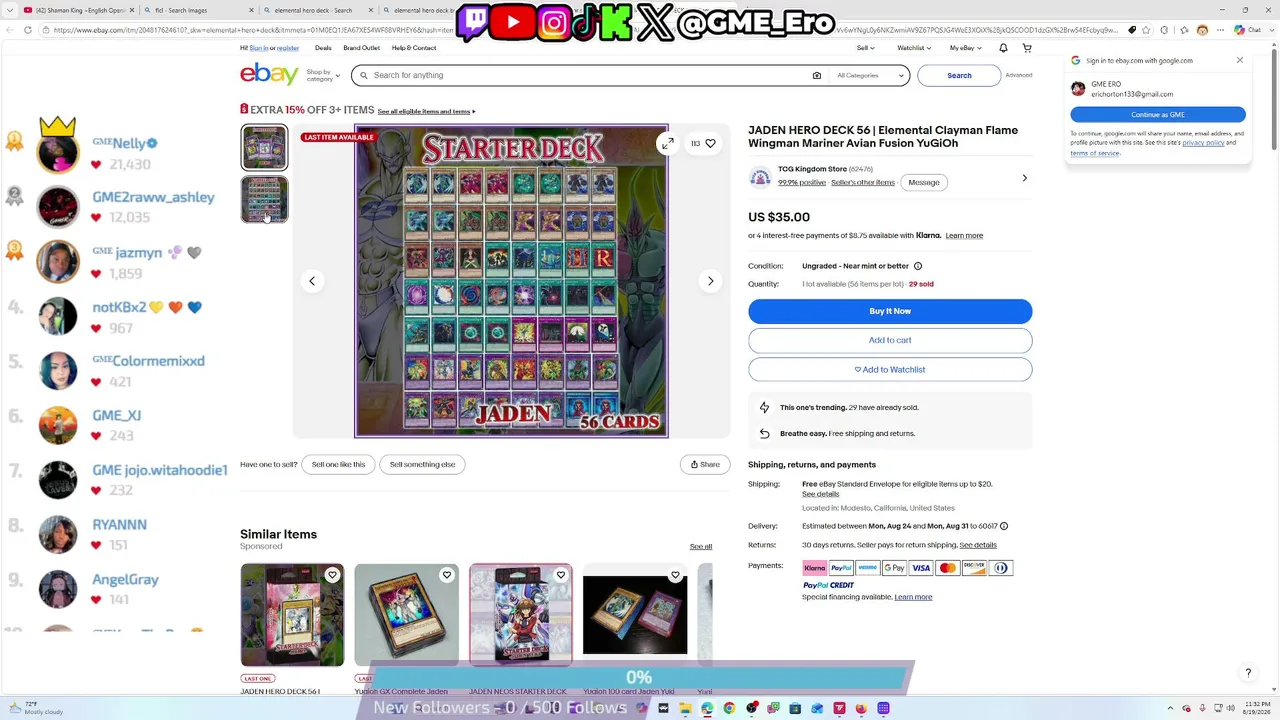The image size is (1280, 720).
Task: Open the shopping cart icon
Action: (x=1027, y=48)
